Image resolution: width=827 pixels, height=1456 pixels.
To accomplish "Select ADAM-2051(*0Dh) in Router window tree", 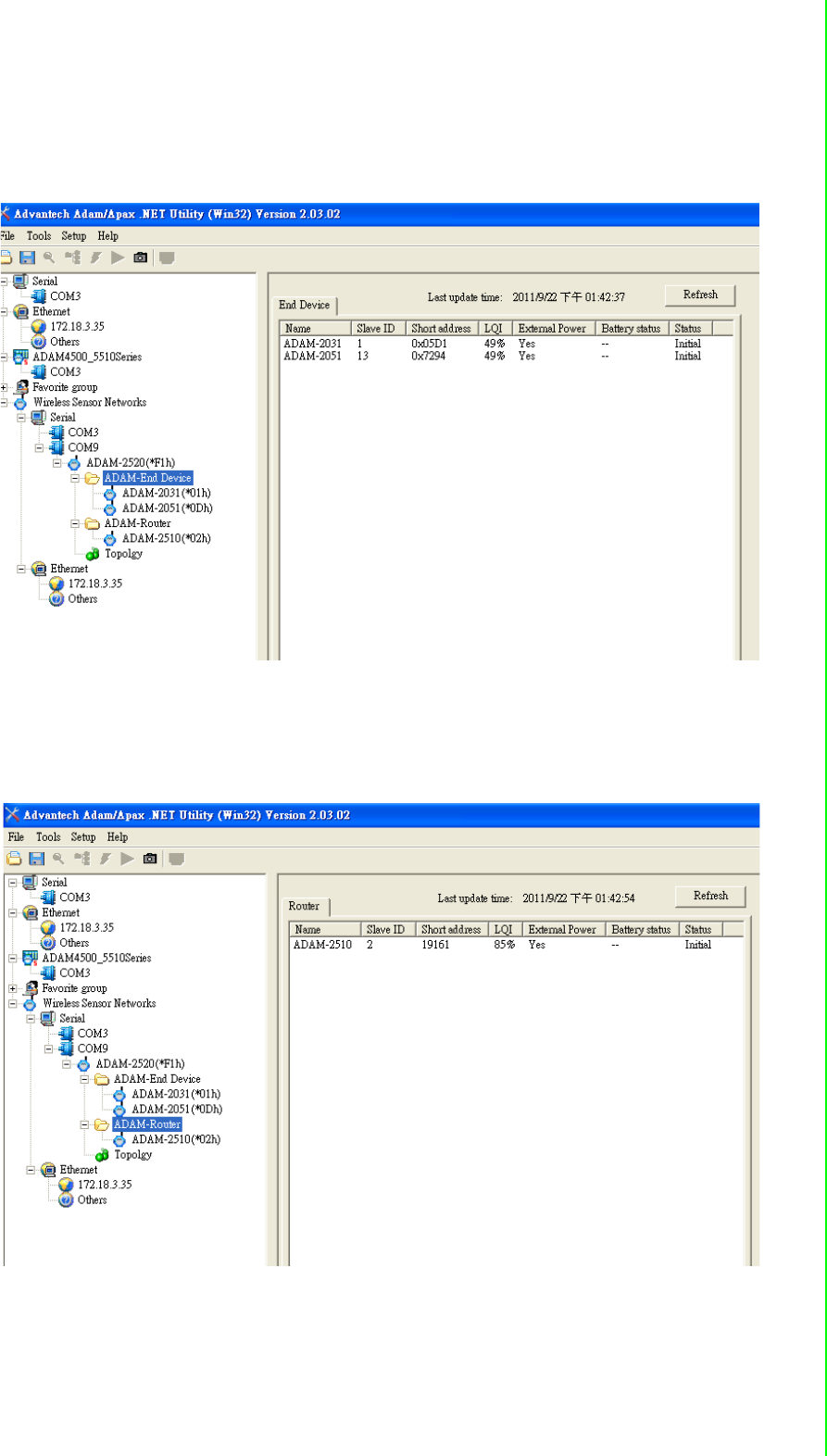I will 177,1110.
